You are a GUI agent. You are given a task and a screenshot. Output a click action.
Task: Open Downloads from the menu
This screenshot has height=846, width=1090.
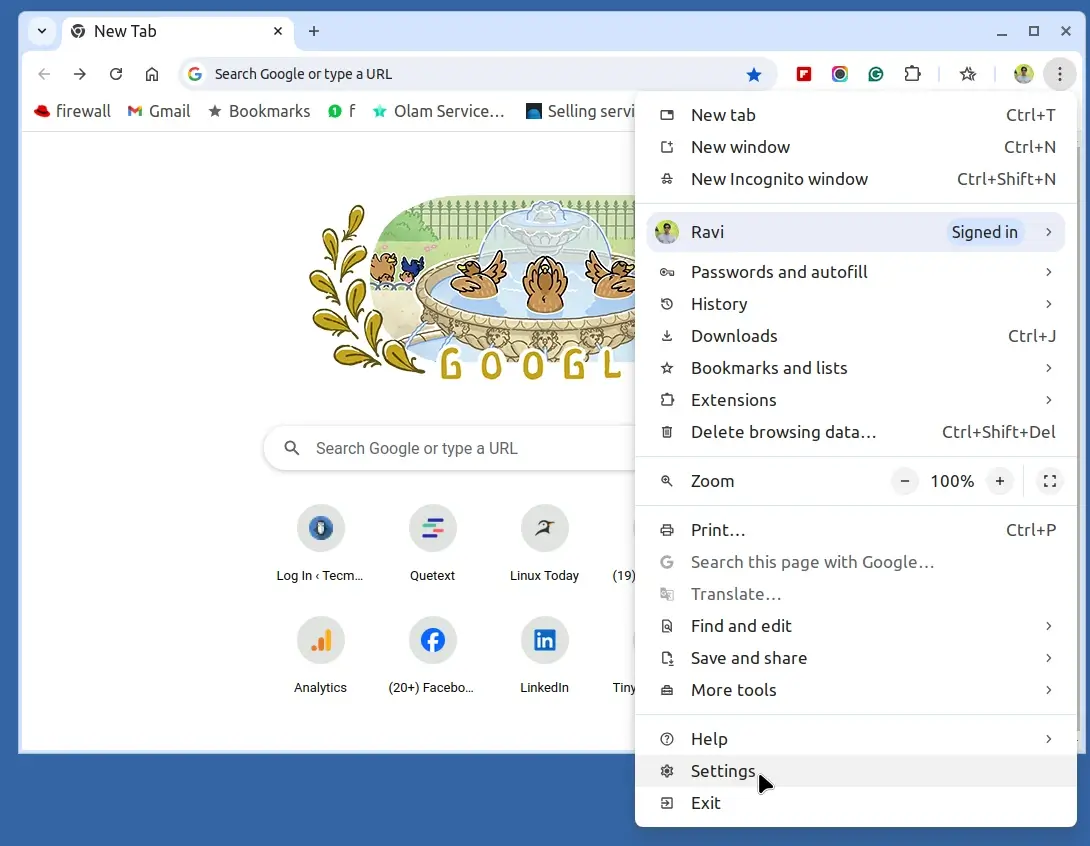856,336
